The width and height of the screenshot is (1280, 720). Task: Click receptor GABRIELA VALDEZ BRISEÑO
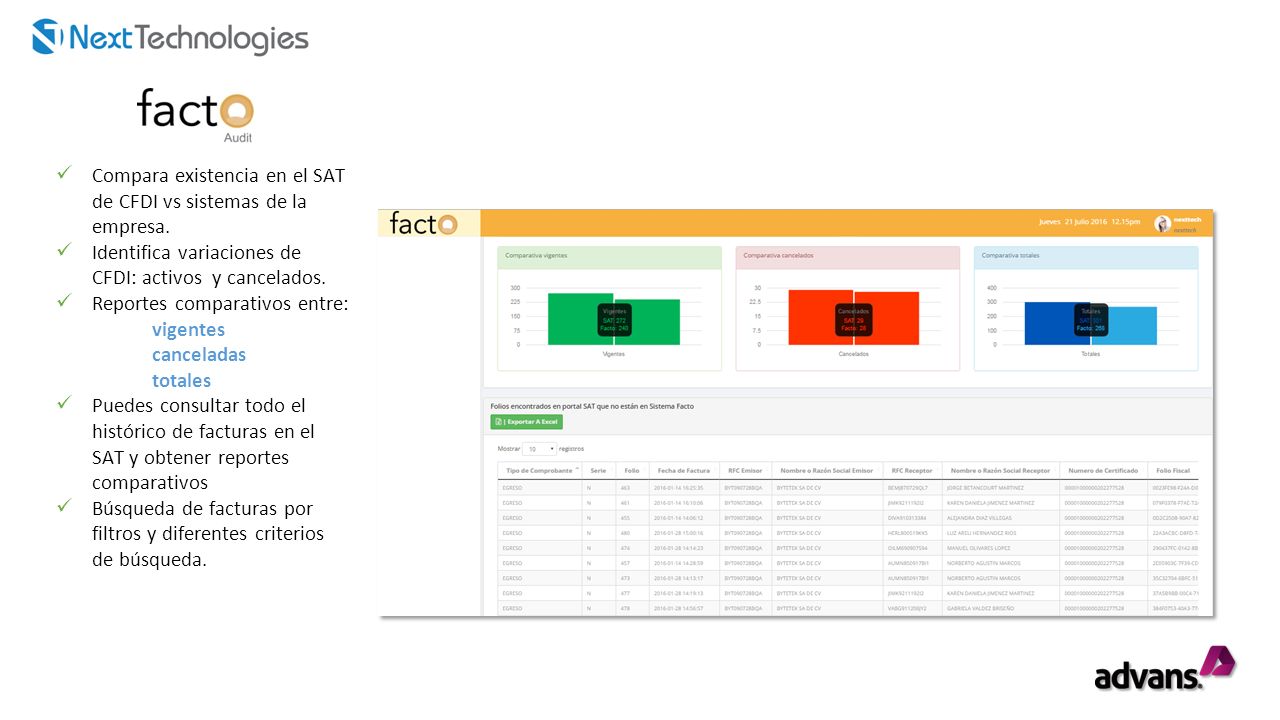tap(982, 607)
